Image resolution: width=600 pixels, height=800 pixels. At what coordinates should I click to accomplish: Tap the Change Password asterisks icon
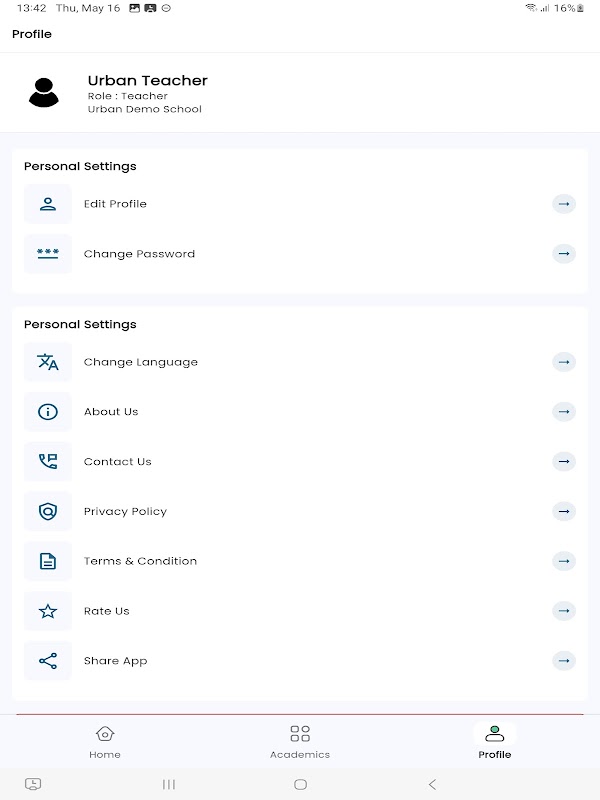coord(48,254)
